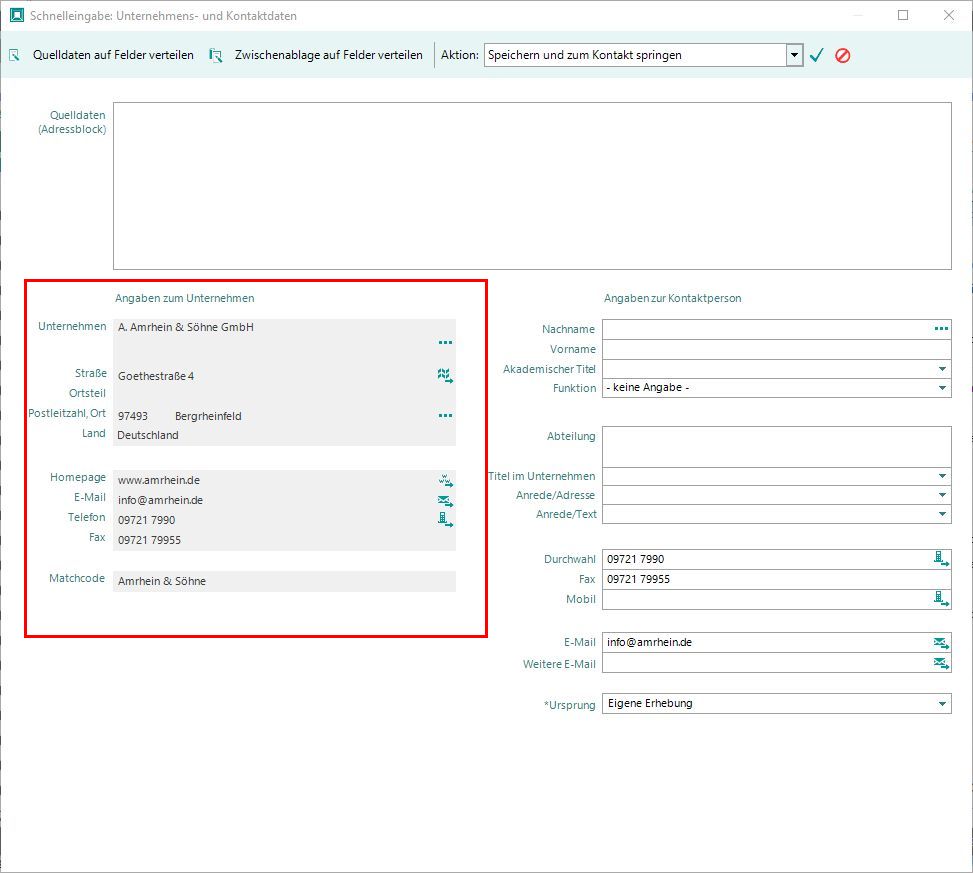Open the Anrede/Adresse dropdown
This screenshot has width=973, height=873.
(x=942, y=495)
